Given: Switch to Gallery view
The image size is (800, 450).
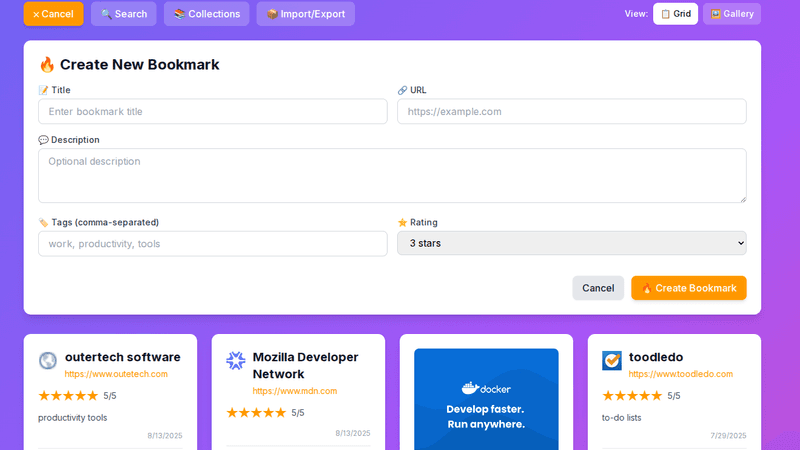Looking at the screenshot, I should (x=731, y=14).
